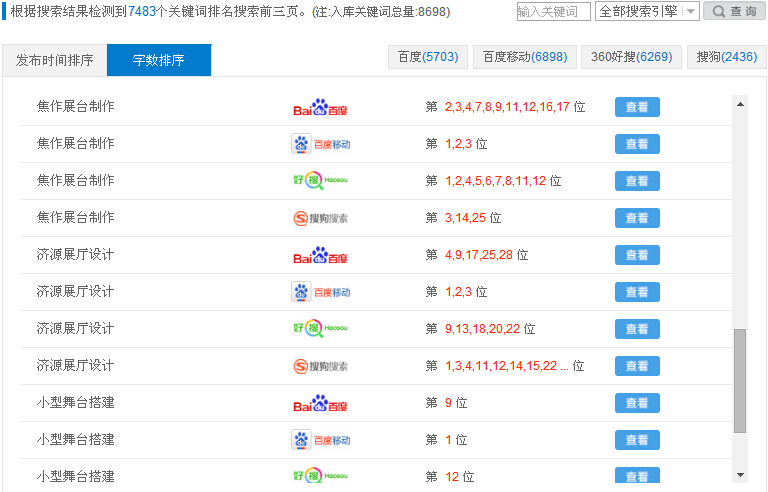768x492 pixels.
Task: Click Haosou logo in 焦作展台制作 row
Action: 320,180
